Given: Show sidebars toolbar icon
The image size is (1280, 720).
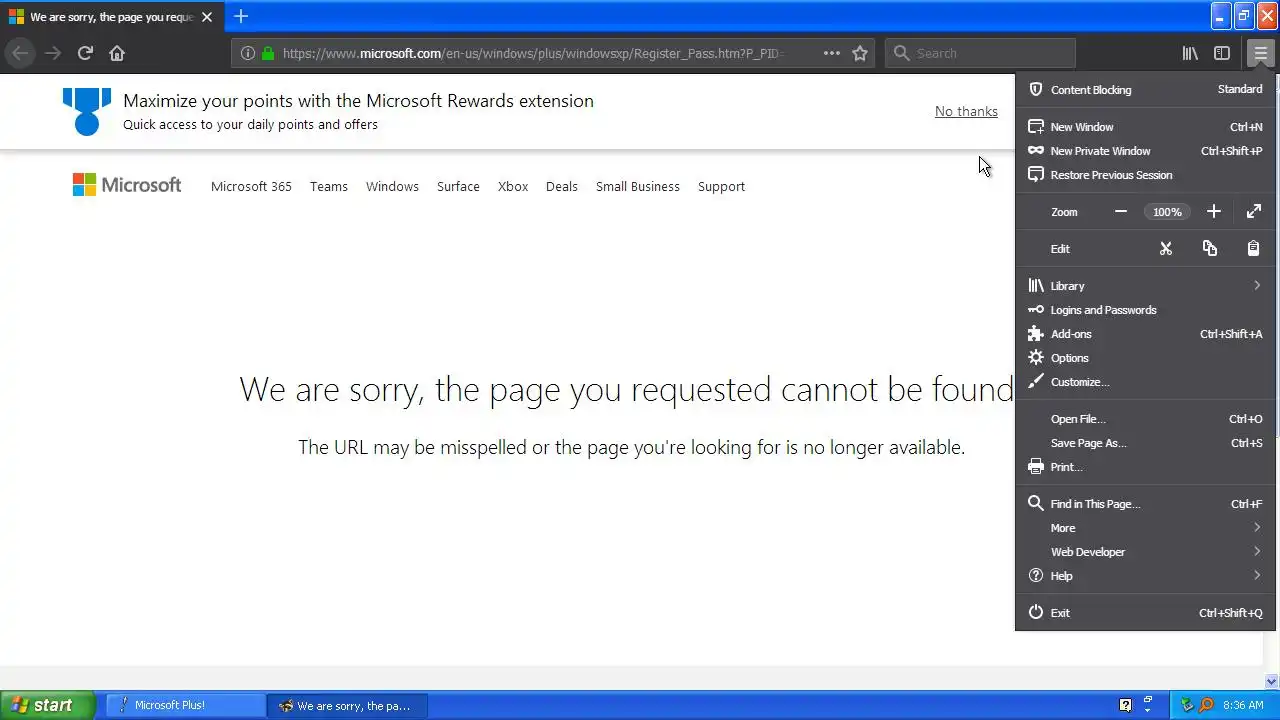Looking at the screenshot, I should coord(1222,53).
